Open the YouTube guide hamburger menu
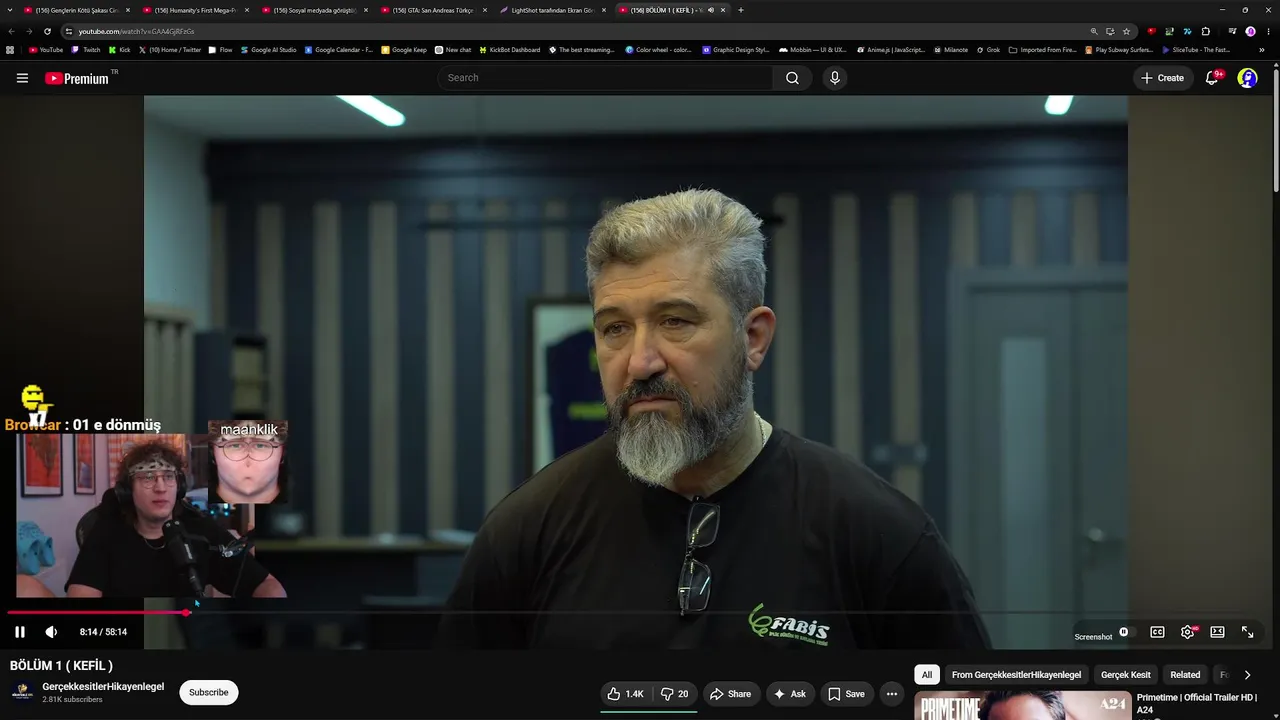1280x720 pixels. coord(22,78)
